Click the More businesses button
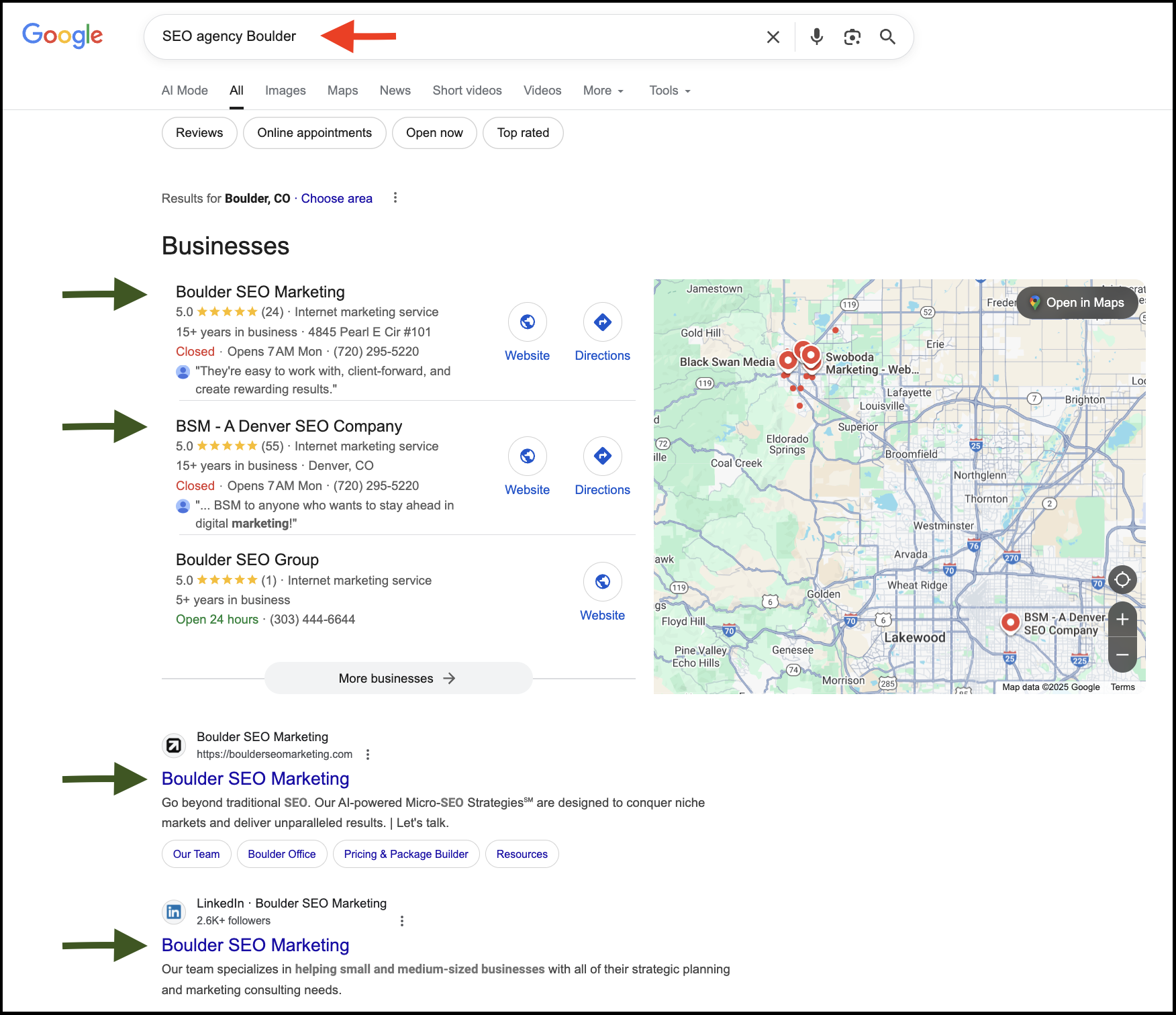The image size is (1176, 1015). (x=398, y=678)
